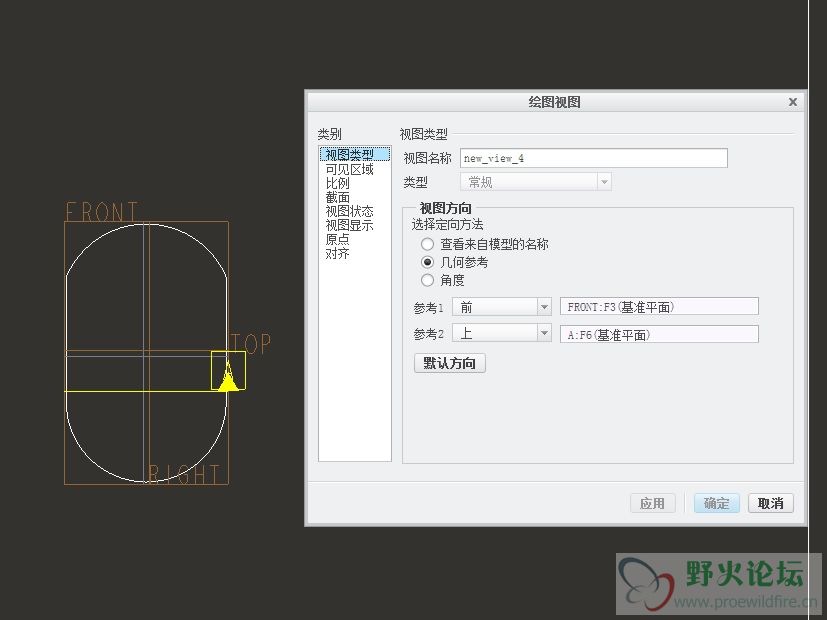Select 视图状态 category
Image resolution: width=827 pixels, height=620 pixels.
pos(349,211)
